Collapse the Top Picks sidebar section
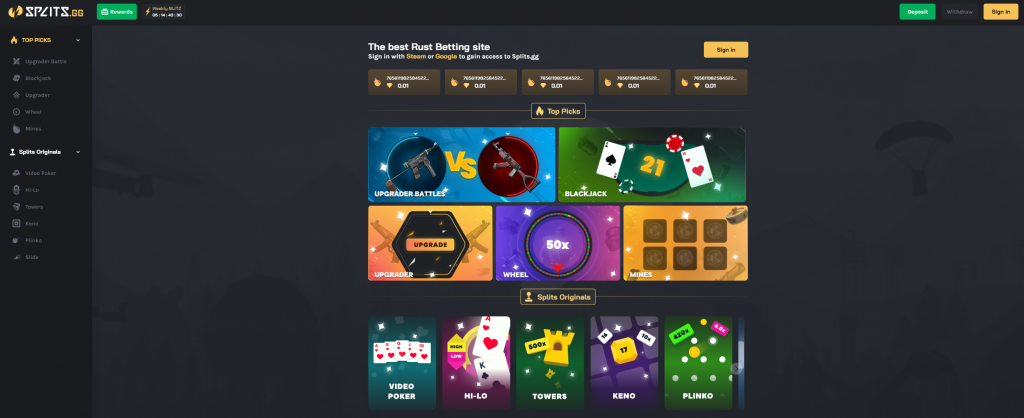Viewport: 1024px width, 418px height. [x=78, y=40]
